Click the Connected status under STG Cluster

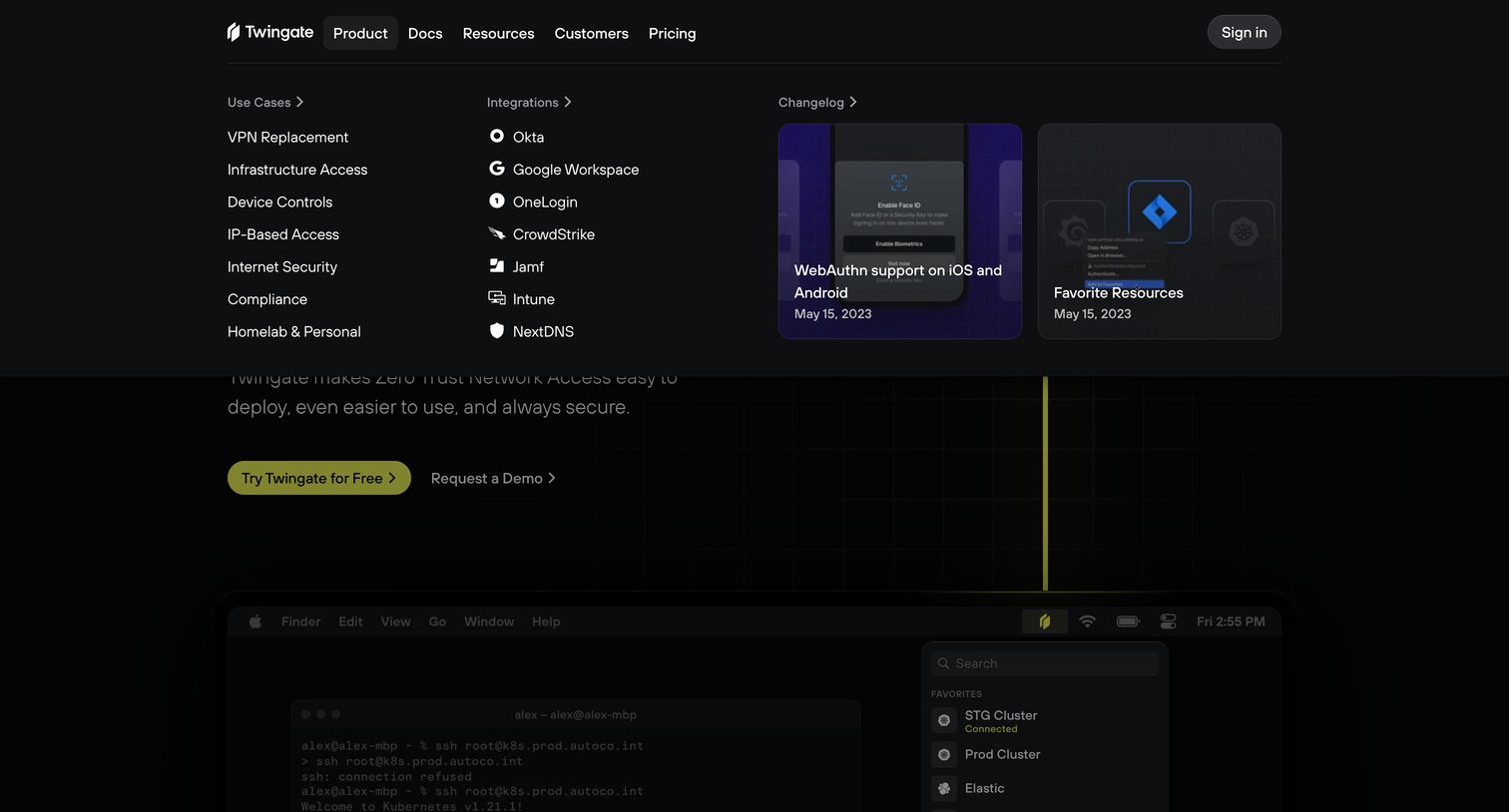991,729
